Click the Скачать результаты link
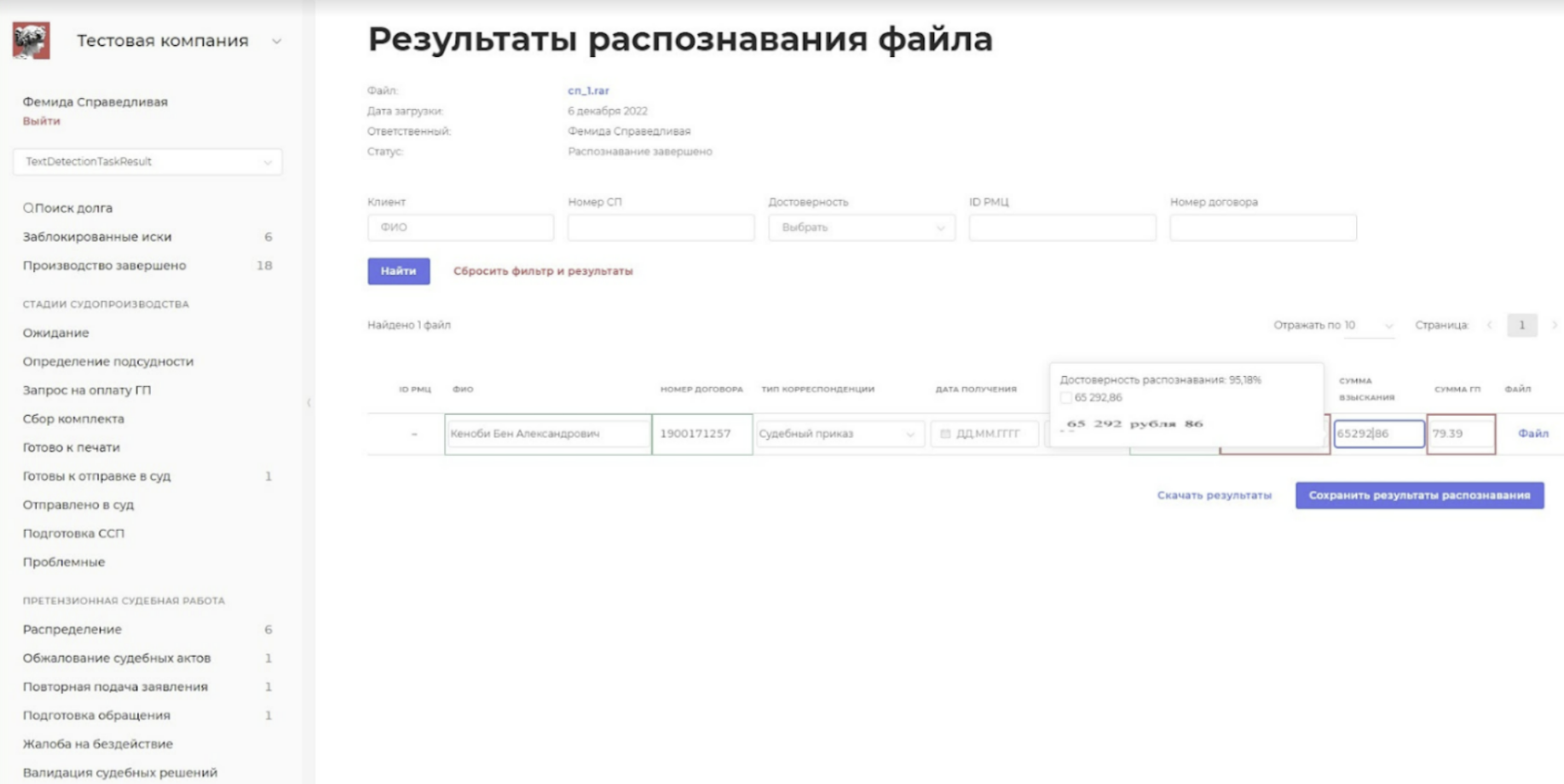Screen dimensions: 1564x784 [x=1214, y=495]
